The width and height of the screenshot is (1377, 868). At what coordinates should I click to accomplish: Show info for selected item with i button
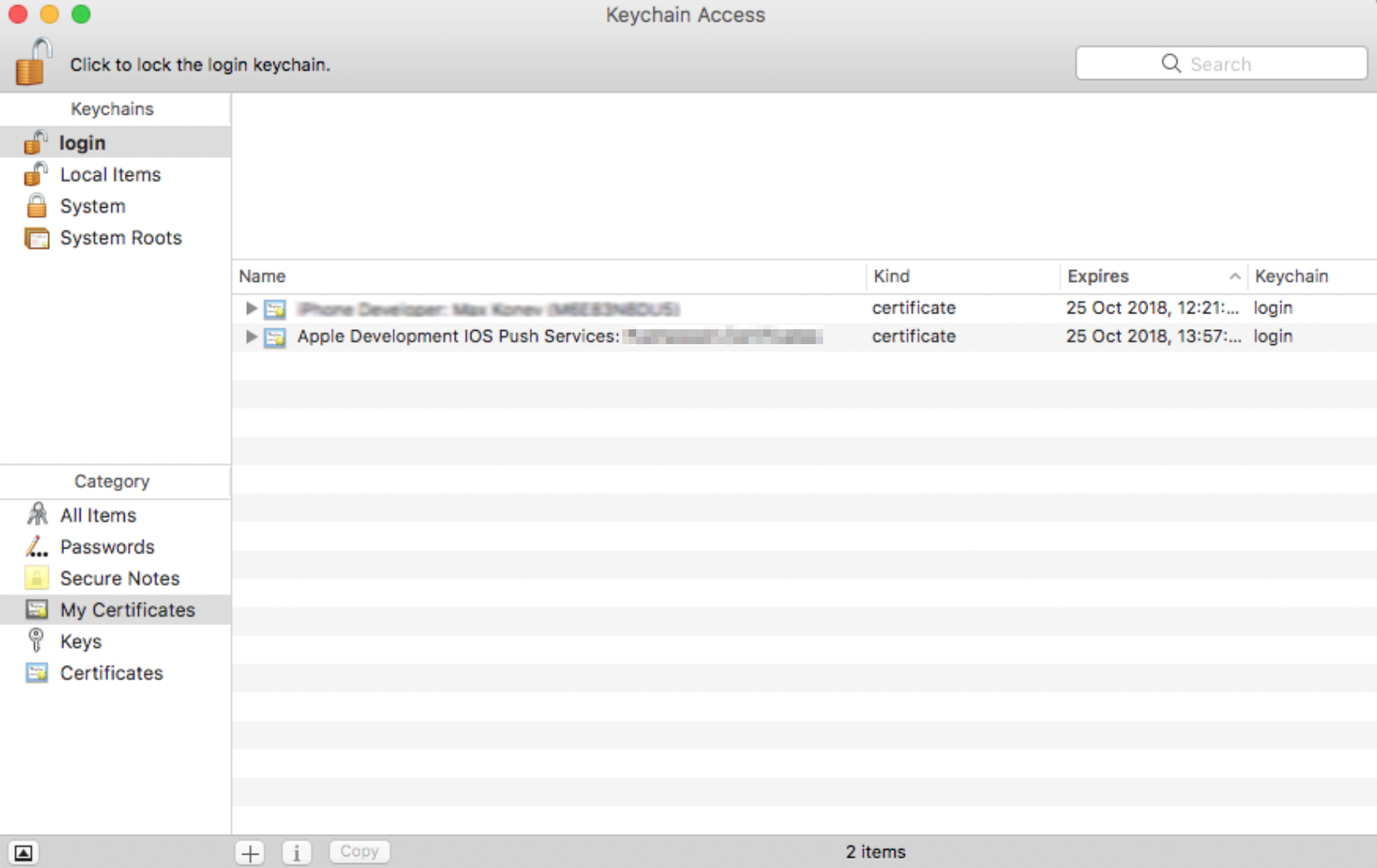296,852
